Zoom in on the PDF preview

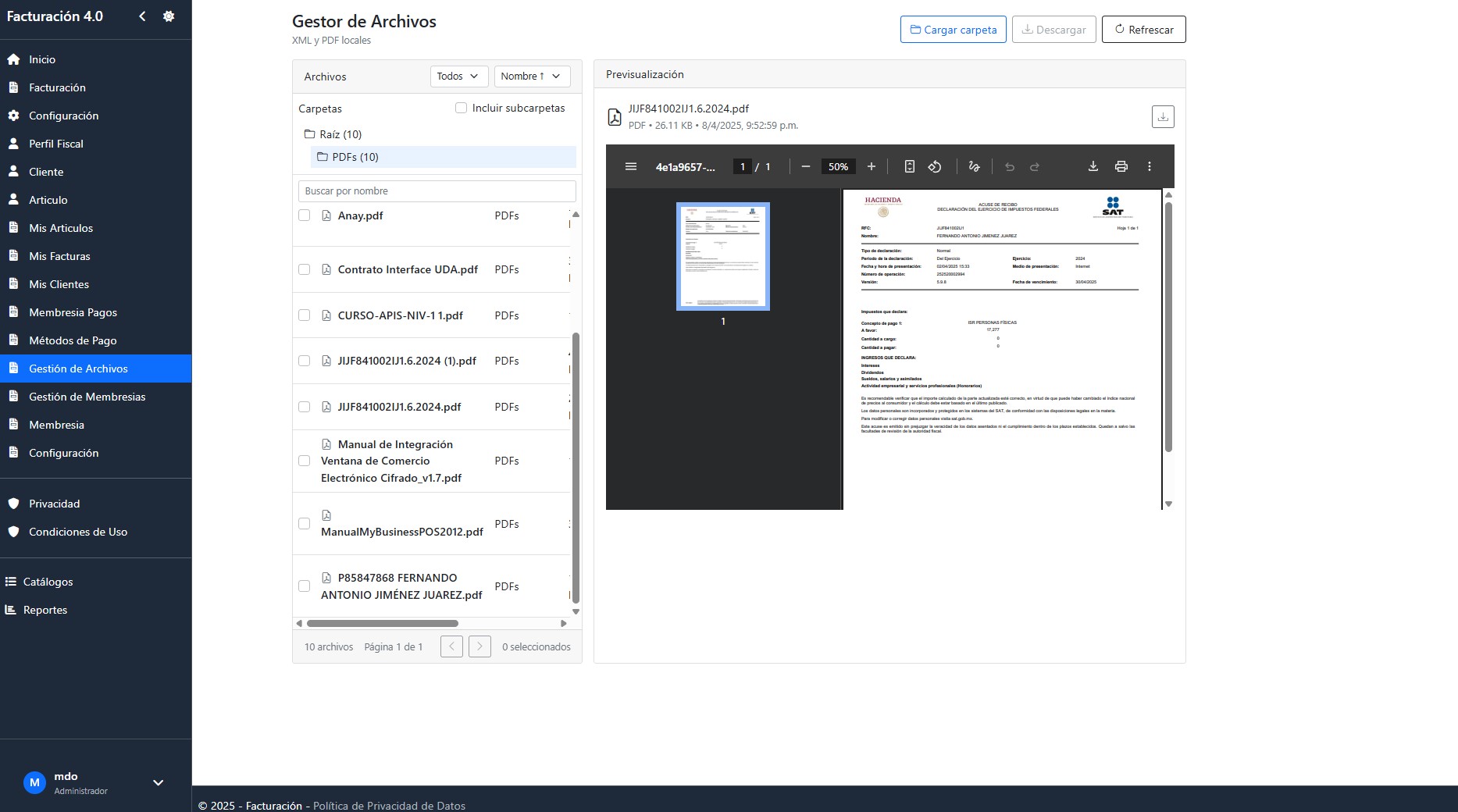tap(872, 166)
